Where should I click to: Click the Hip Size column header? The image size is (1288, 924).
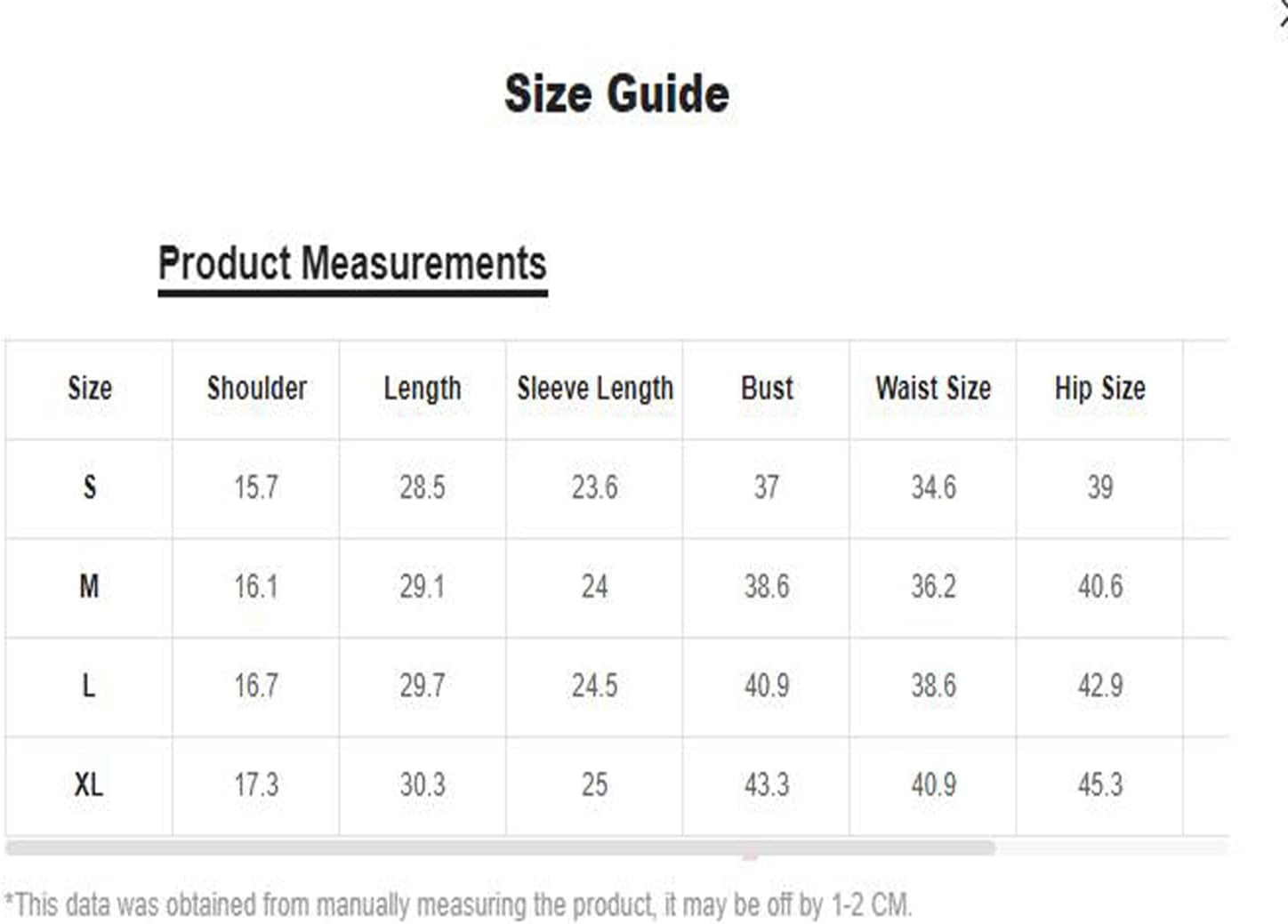coord(1100,389)
